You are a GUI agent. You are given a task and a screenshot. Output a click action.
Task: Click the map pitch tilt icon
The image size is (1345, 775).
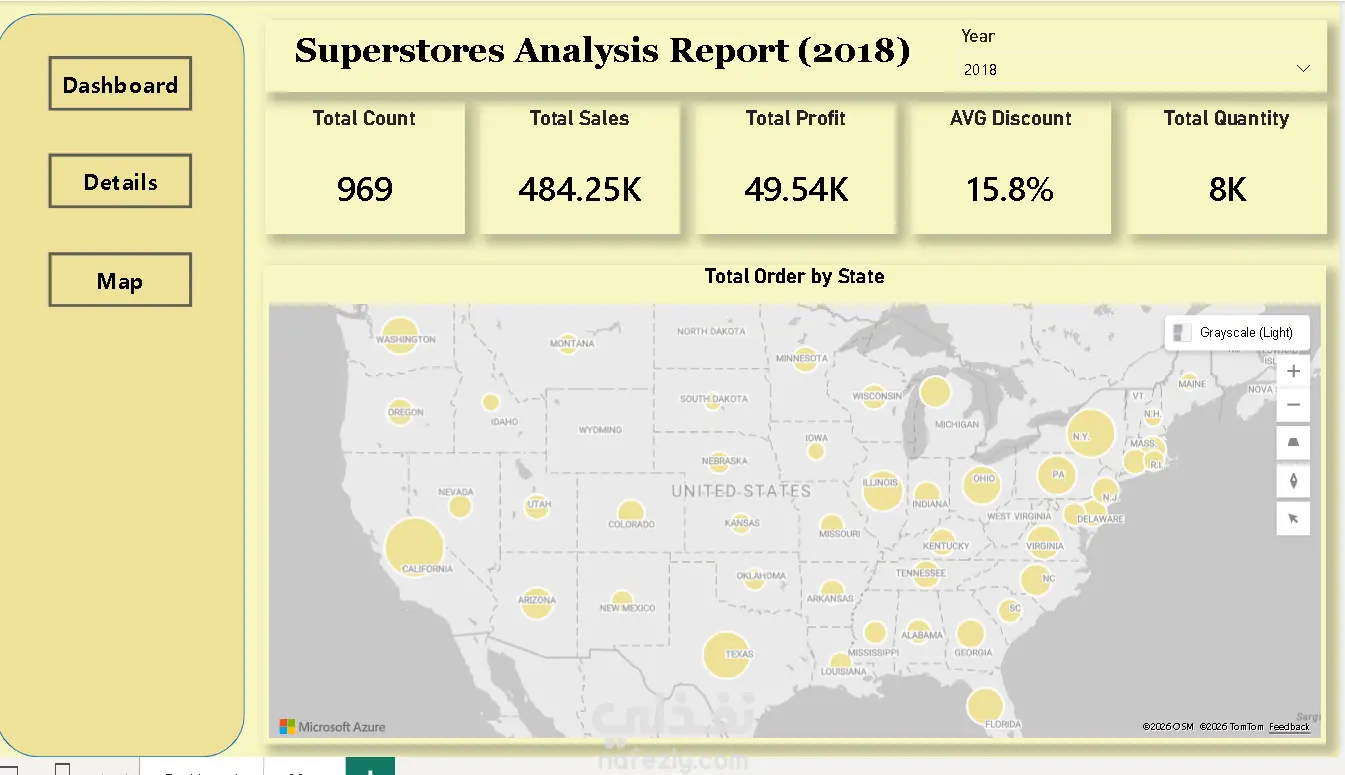coord(1293,443)
